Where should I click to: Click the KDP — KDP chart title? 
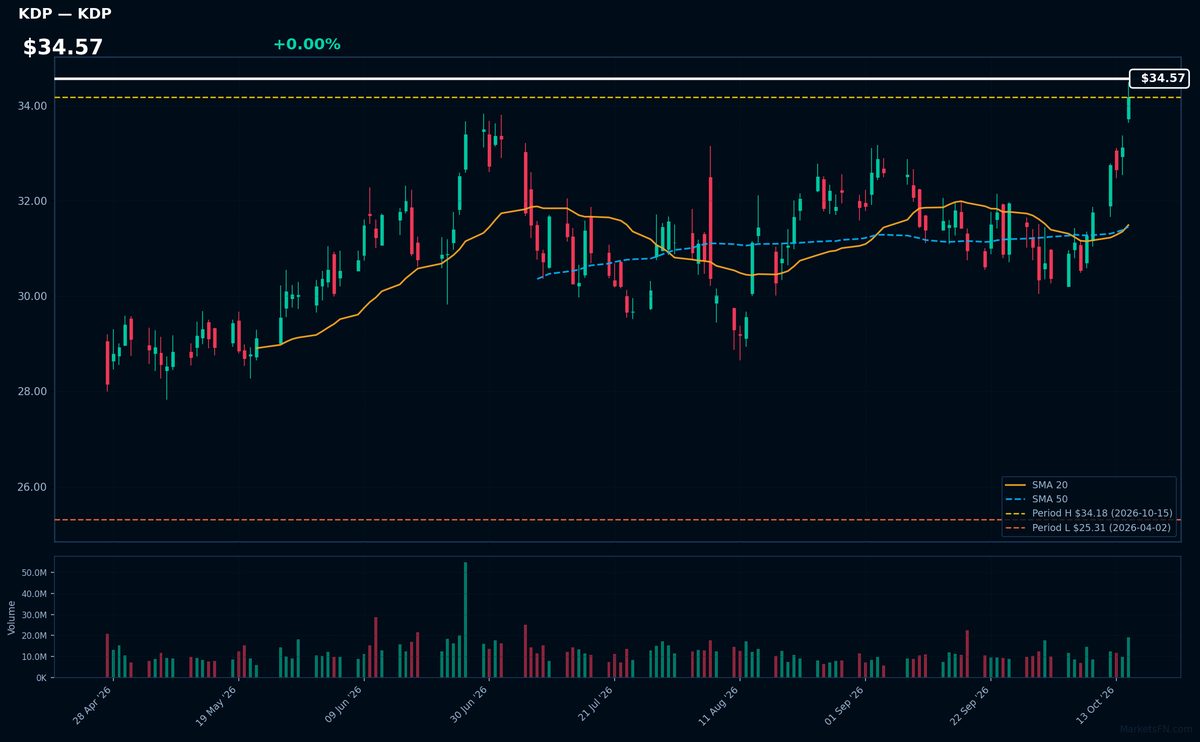point(65,14)
